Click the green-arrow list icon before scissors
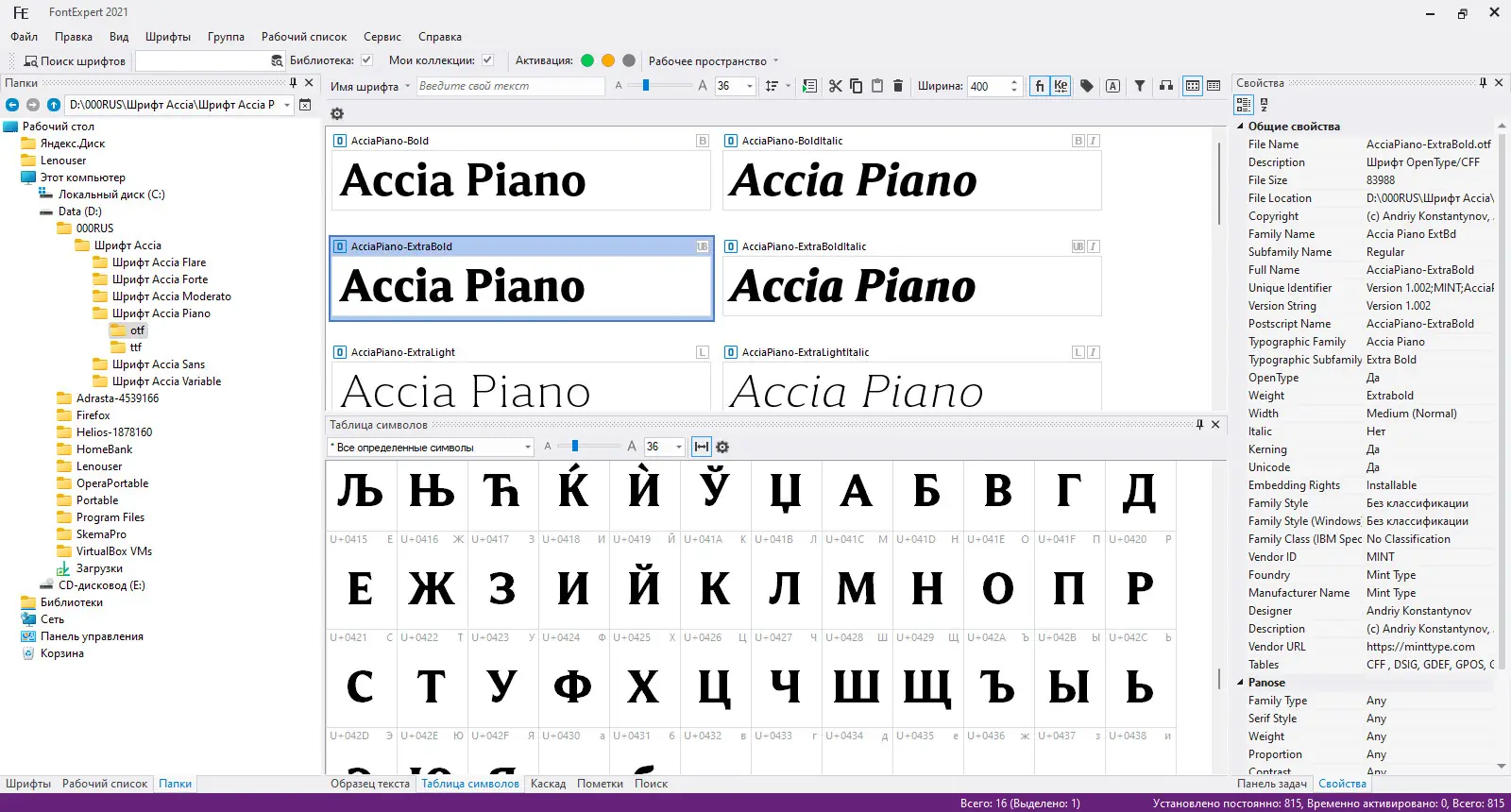Image resolution: width=1511 pixels, height=812 pixels. (809, 86)
